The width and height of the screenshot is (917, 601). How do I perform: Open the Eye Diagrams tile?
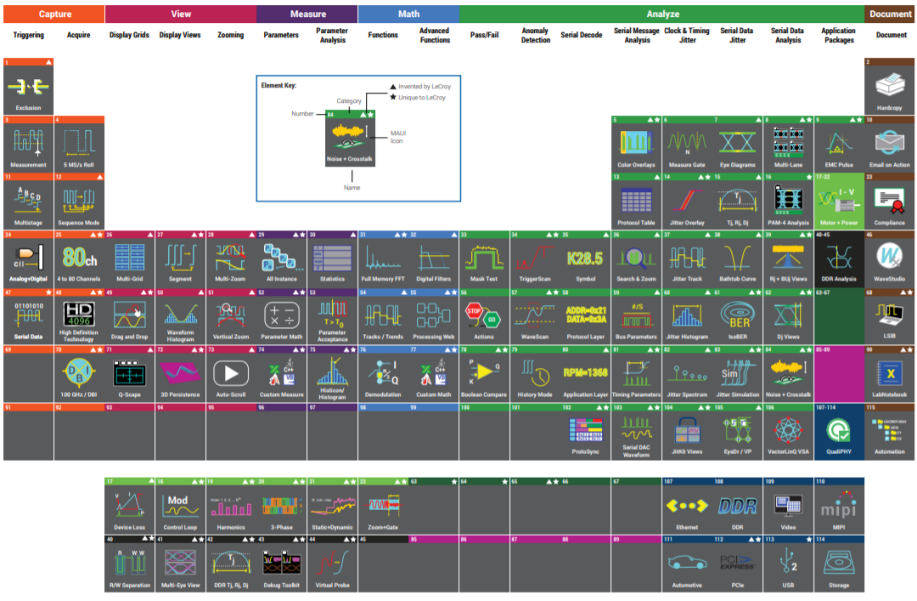pyautogui.click(x=737, y=144)
